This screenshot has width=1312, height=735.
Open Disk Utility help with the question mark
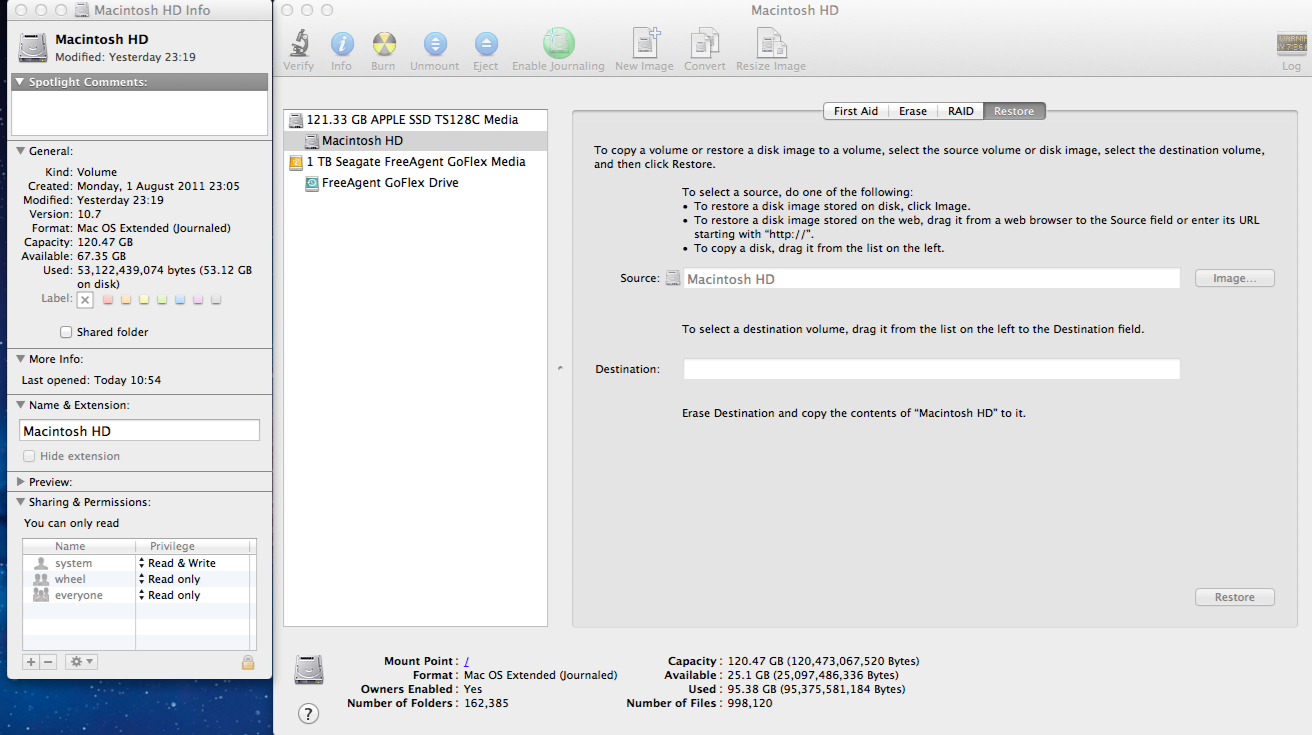pos(308,713)
